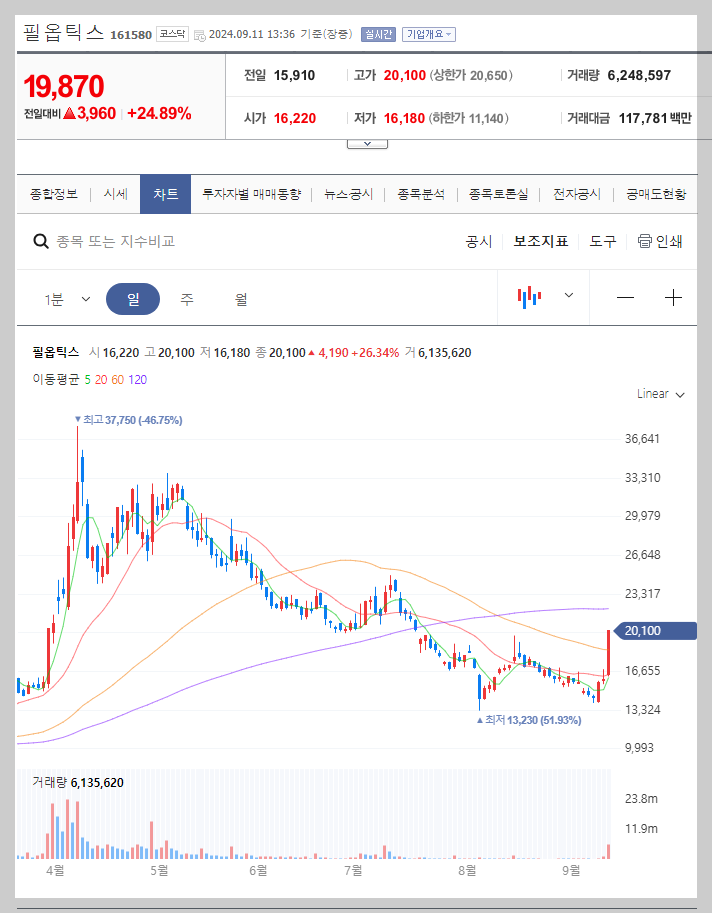
Task: Open the Linear scale dropdown
Action: point(658,394)
